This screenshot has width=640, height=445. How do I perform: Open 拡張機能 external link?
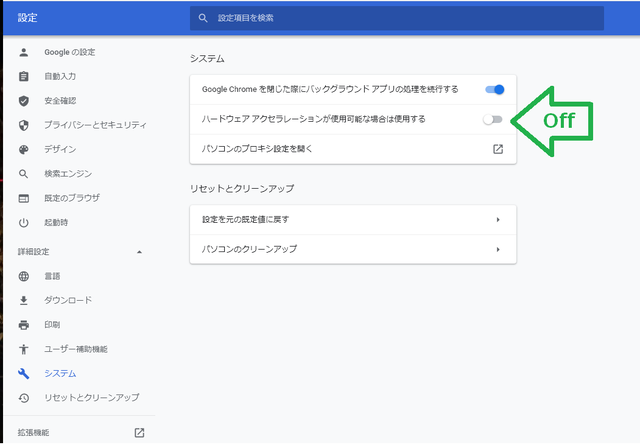[139, 433]
